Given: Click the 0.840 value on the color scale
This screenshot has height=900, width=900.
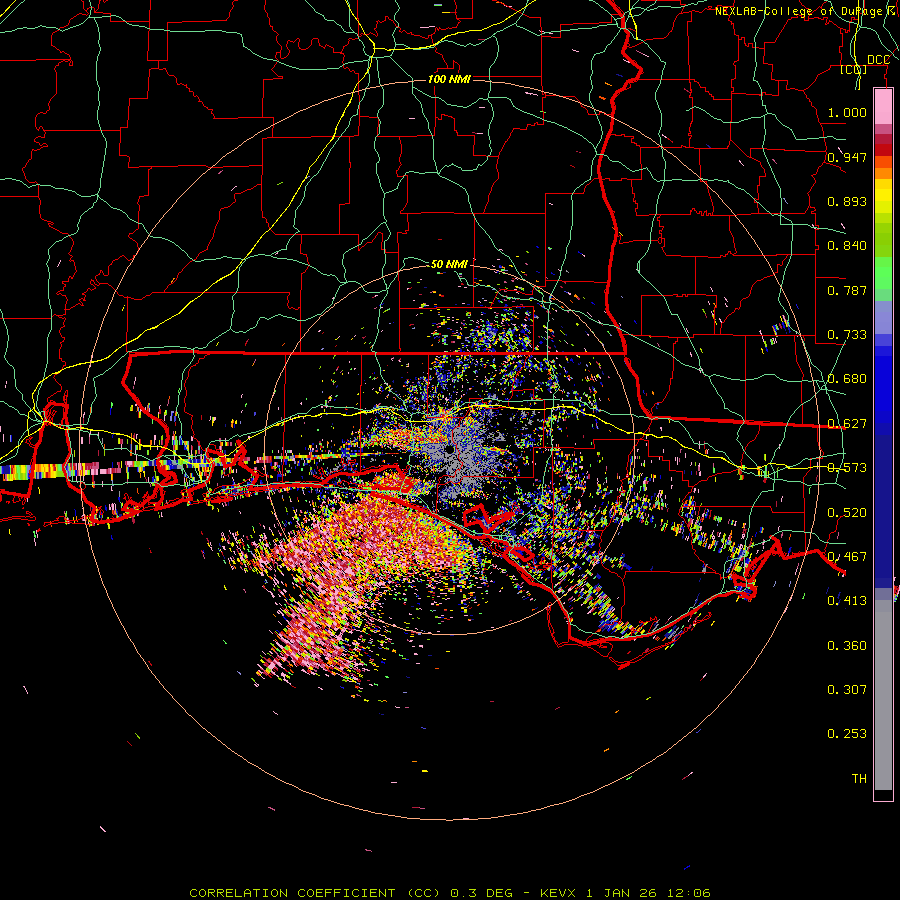Looking at the screenshot, I should click(x=847, y=246).
